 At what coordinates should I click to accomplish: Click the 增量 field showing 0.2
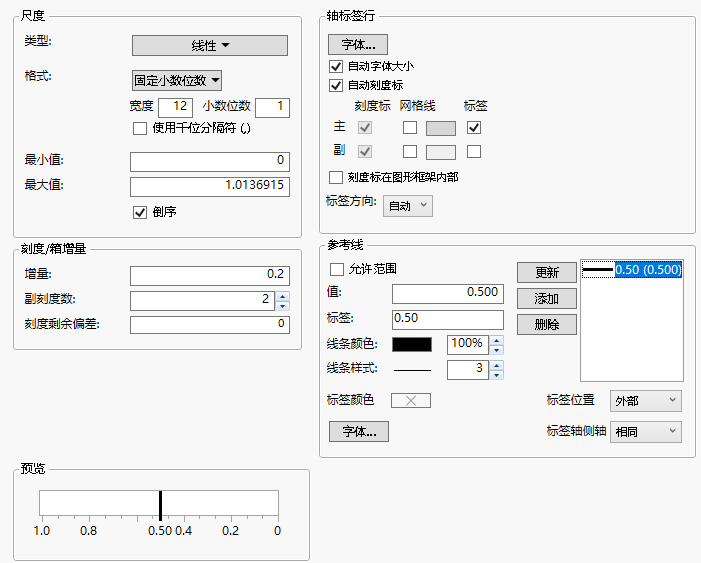click(x=210, y=275)
